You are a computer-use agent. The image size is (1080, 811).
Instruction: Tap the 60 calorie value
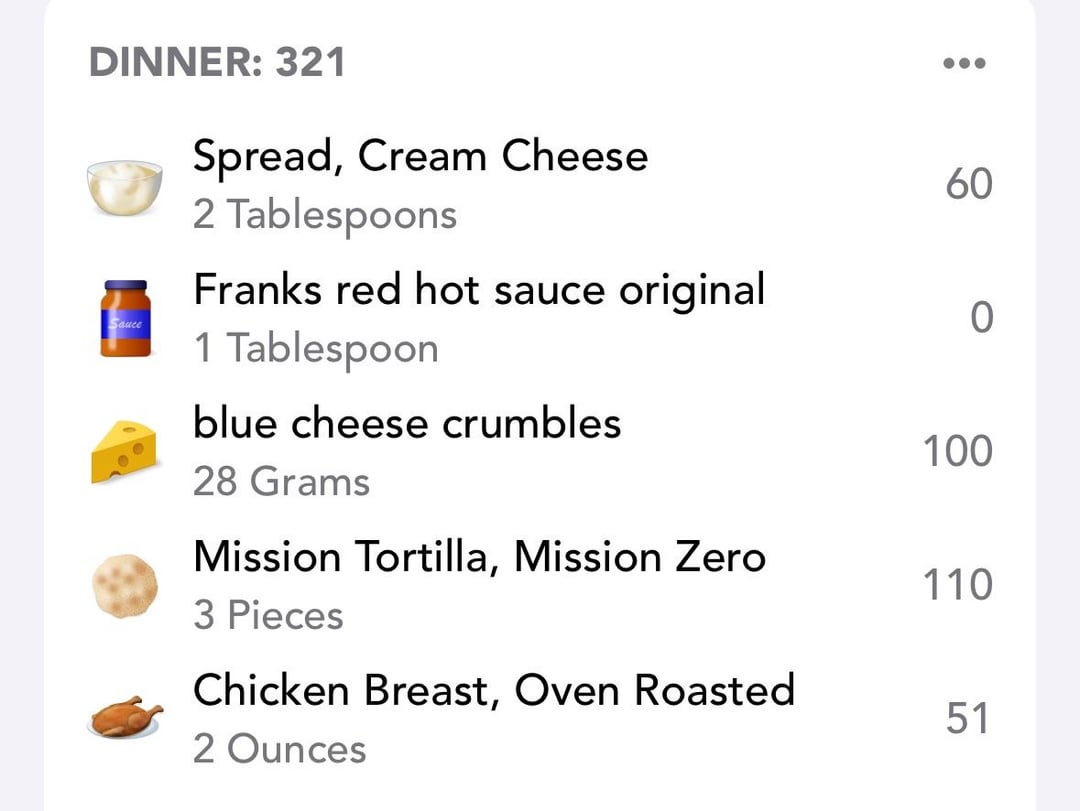[x=968, y=184]
